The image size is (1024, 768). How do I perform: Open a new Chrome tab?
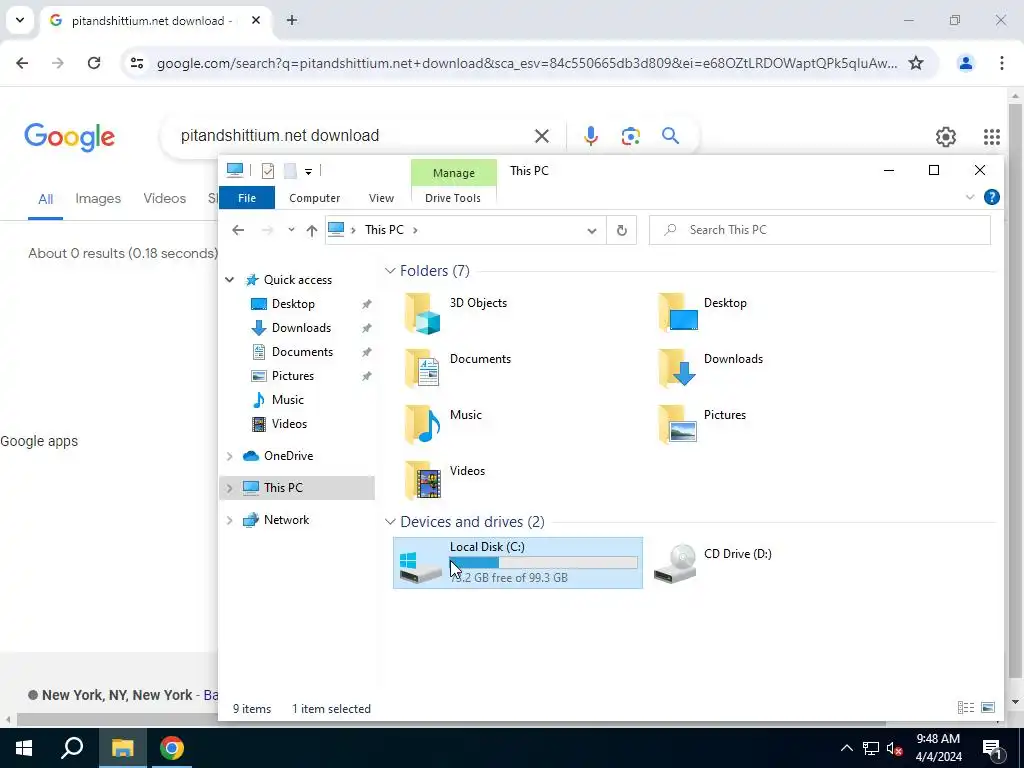coord(292,20)
